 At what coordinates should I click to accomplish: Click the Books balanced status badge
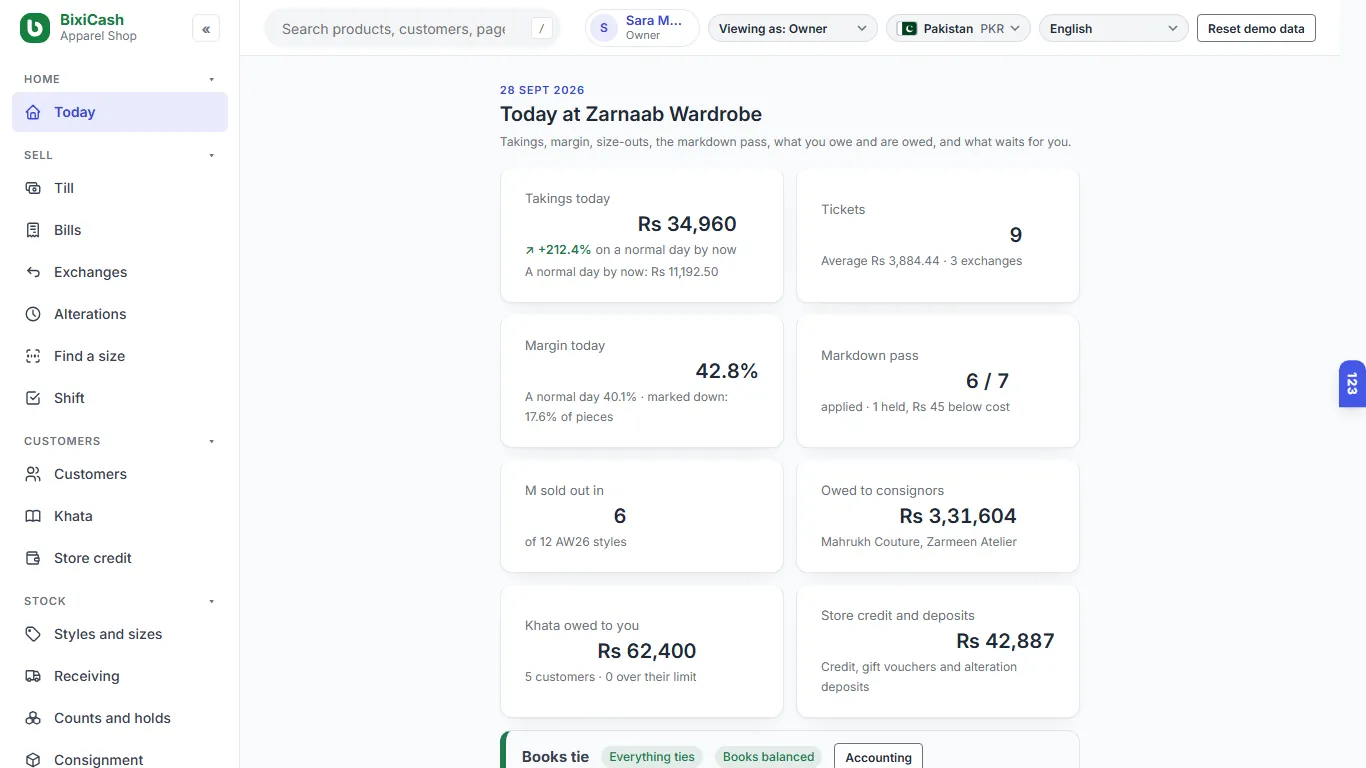[768, 757]
